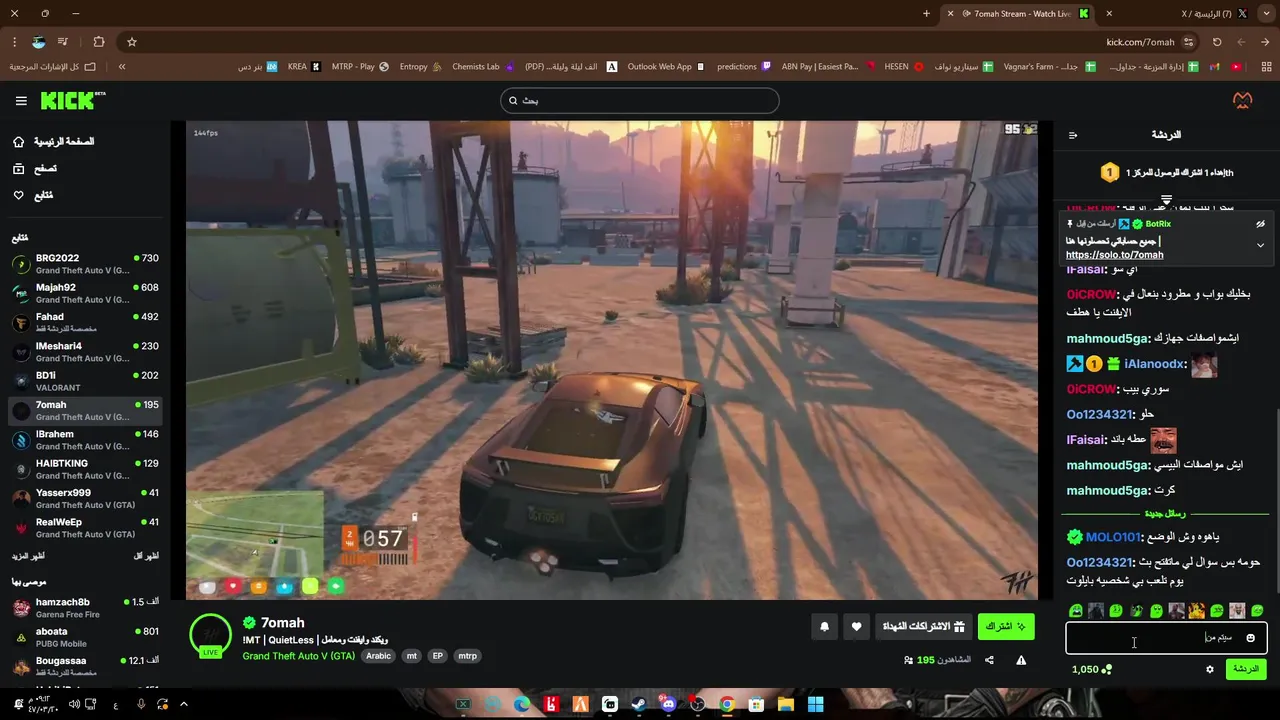Expand following list with أظهر المزيد

point(28,556)
